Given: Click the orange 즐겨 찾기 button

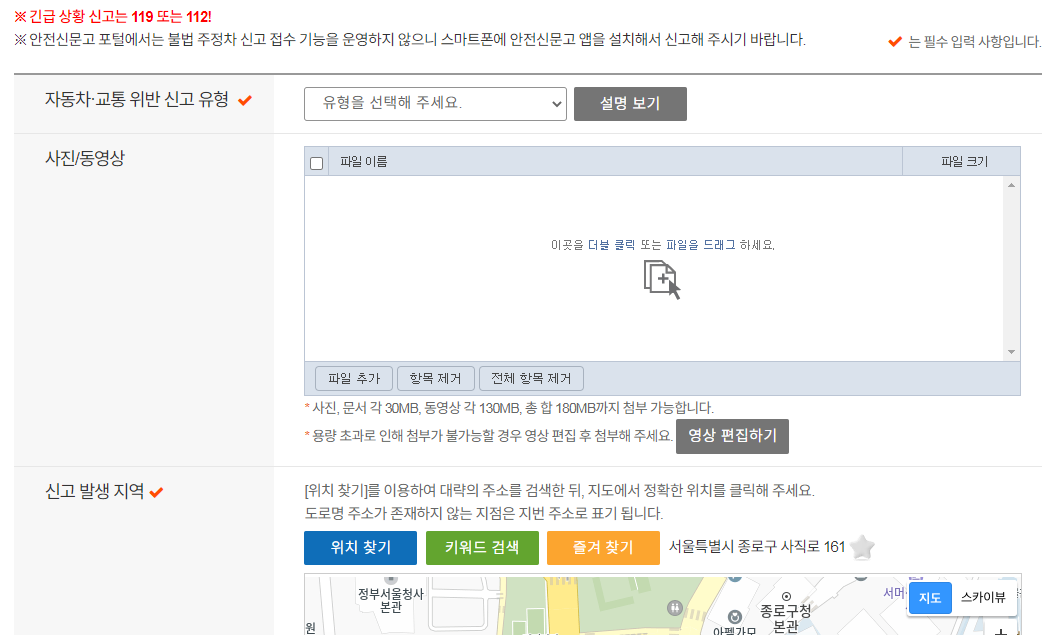Looking at the screenshot, I should pos(603,547).
